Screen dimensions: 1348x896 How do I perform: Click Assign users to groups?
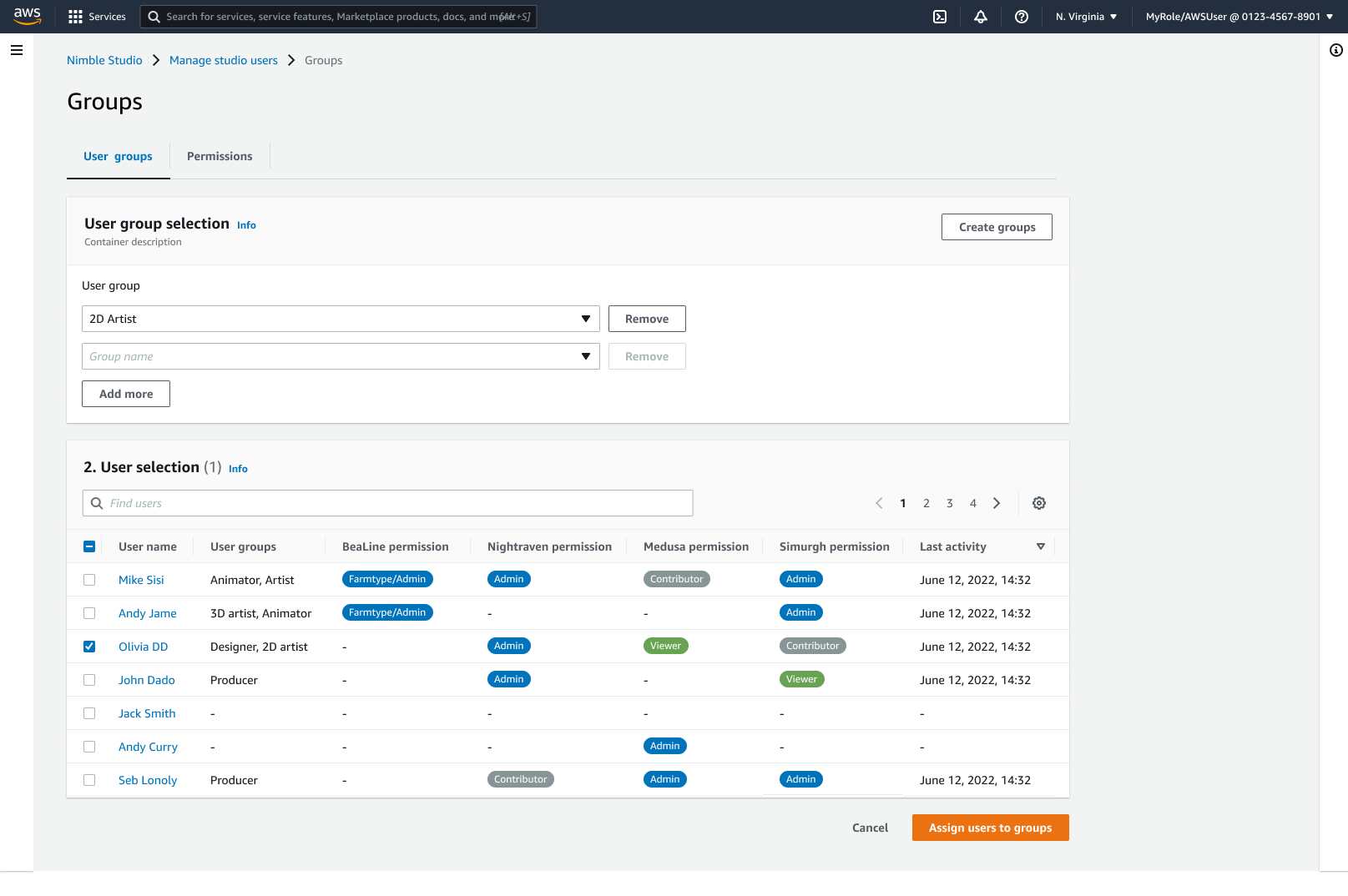(x=991, y=828)
